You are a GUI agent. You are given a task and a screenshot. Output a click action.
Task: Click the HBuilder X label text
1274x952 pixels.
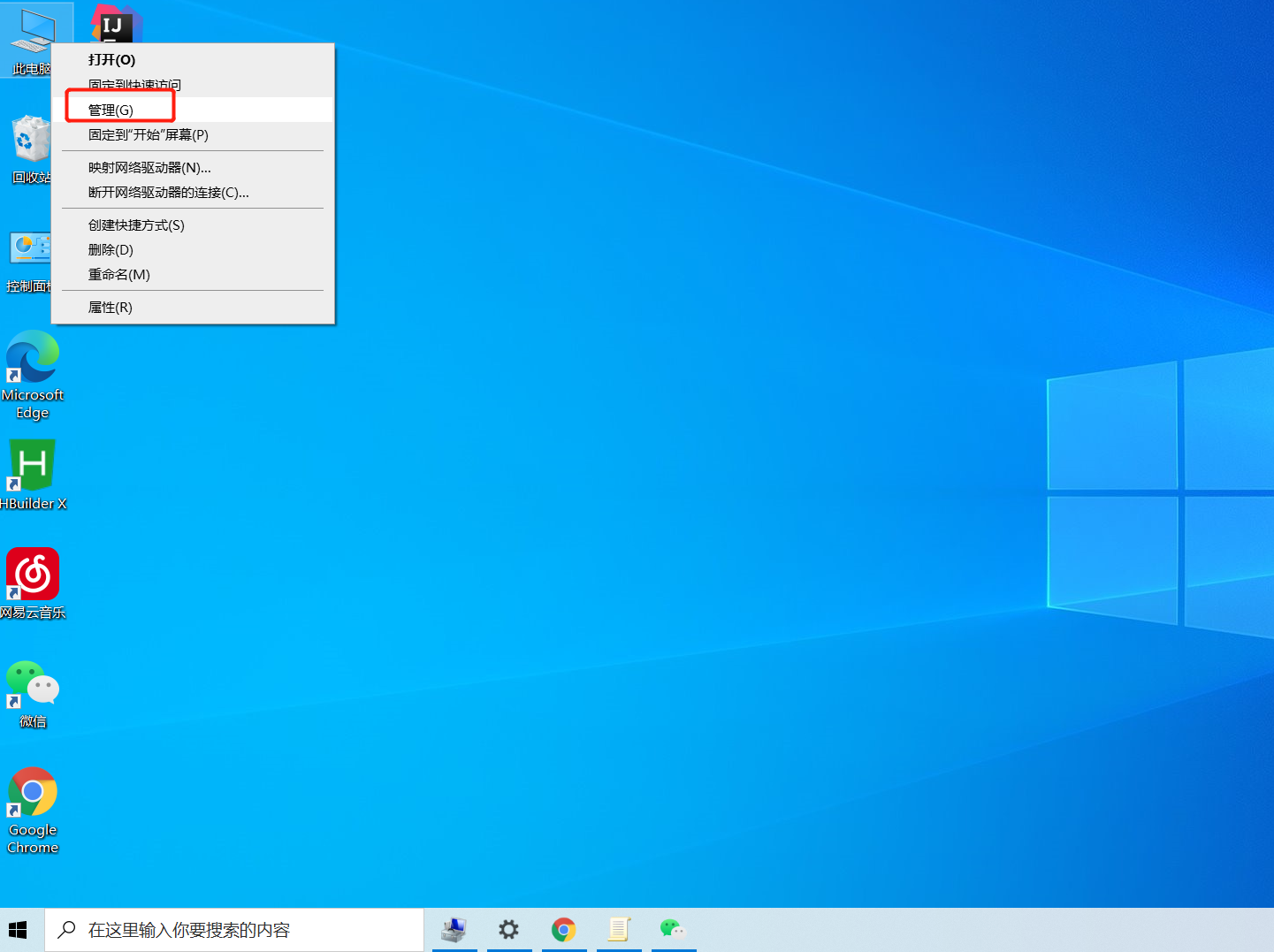coord(34,504)
